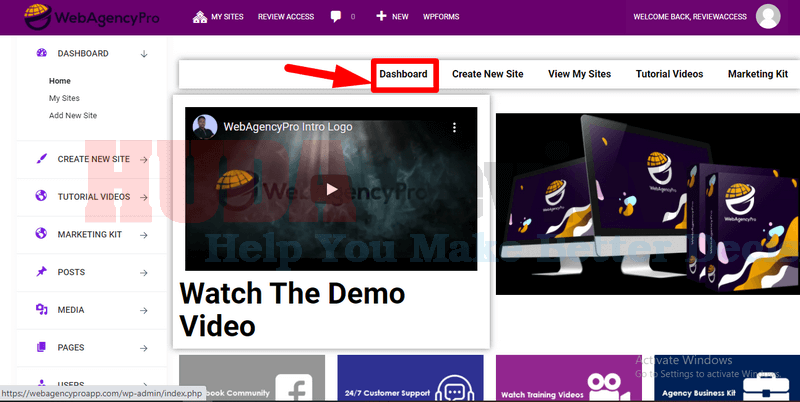Image resolution: width=800 pixels, height=402 pixels.
Task: Open My Sites in the admin bar
Action: [228, 17]
